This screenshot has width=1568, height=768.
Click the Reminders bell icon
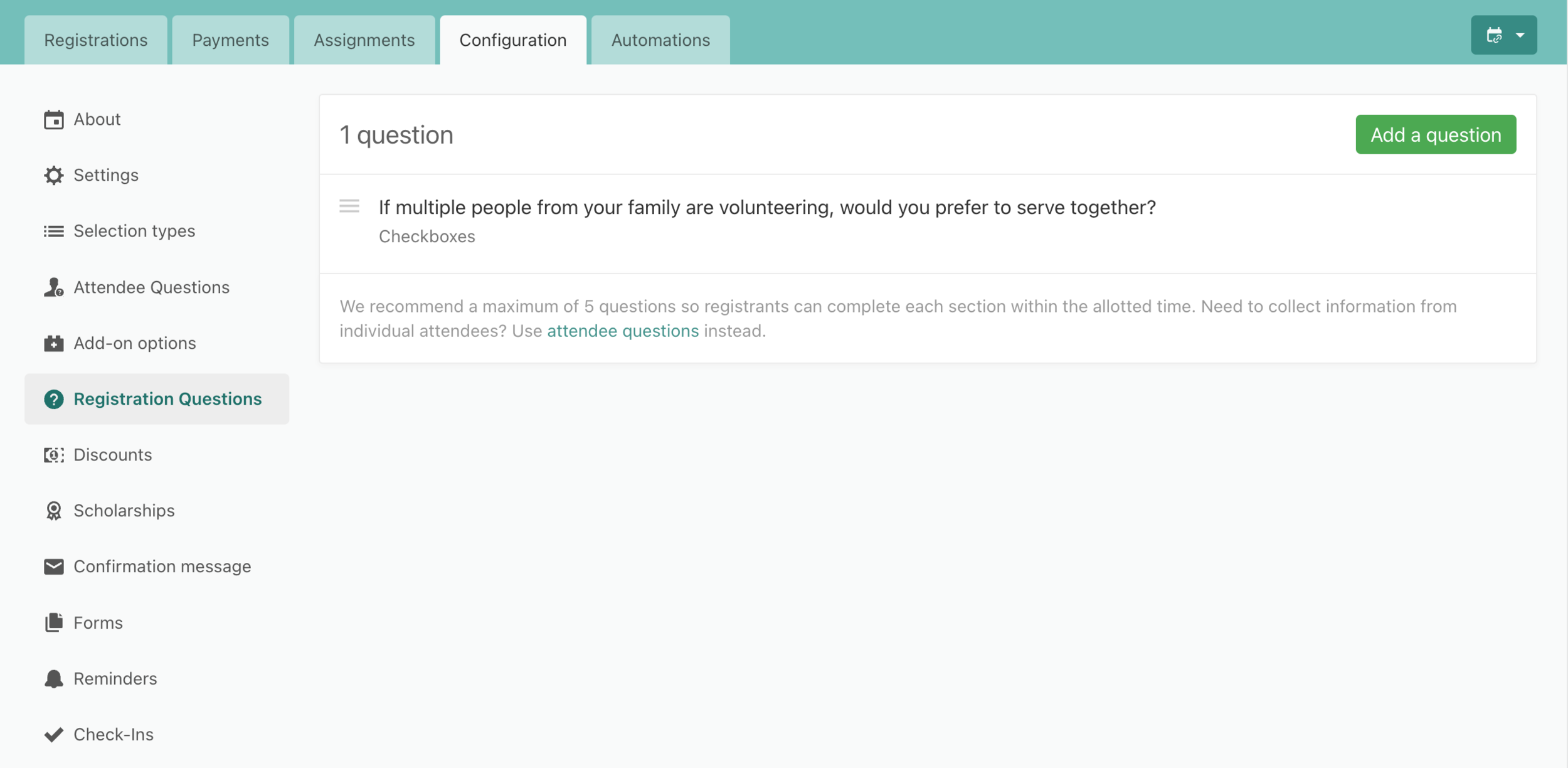coord(54,678)
